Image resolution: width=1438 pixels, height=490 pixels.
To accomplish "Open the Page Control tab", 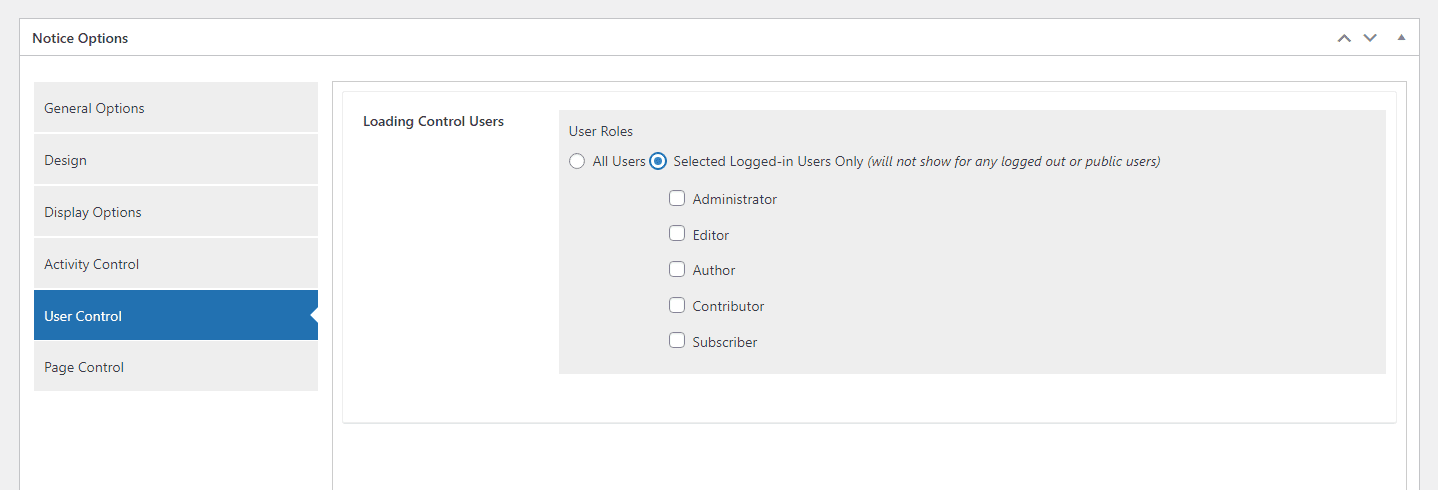I will [x=176, y=367].
